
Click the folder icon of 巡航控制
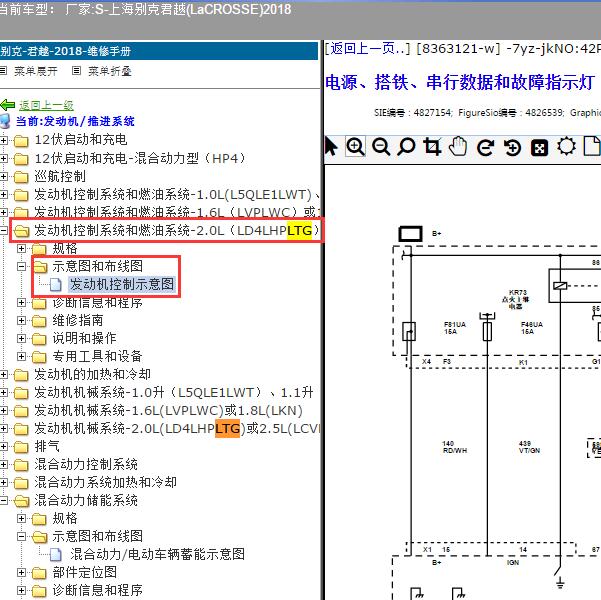click(21, 177)
